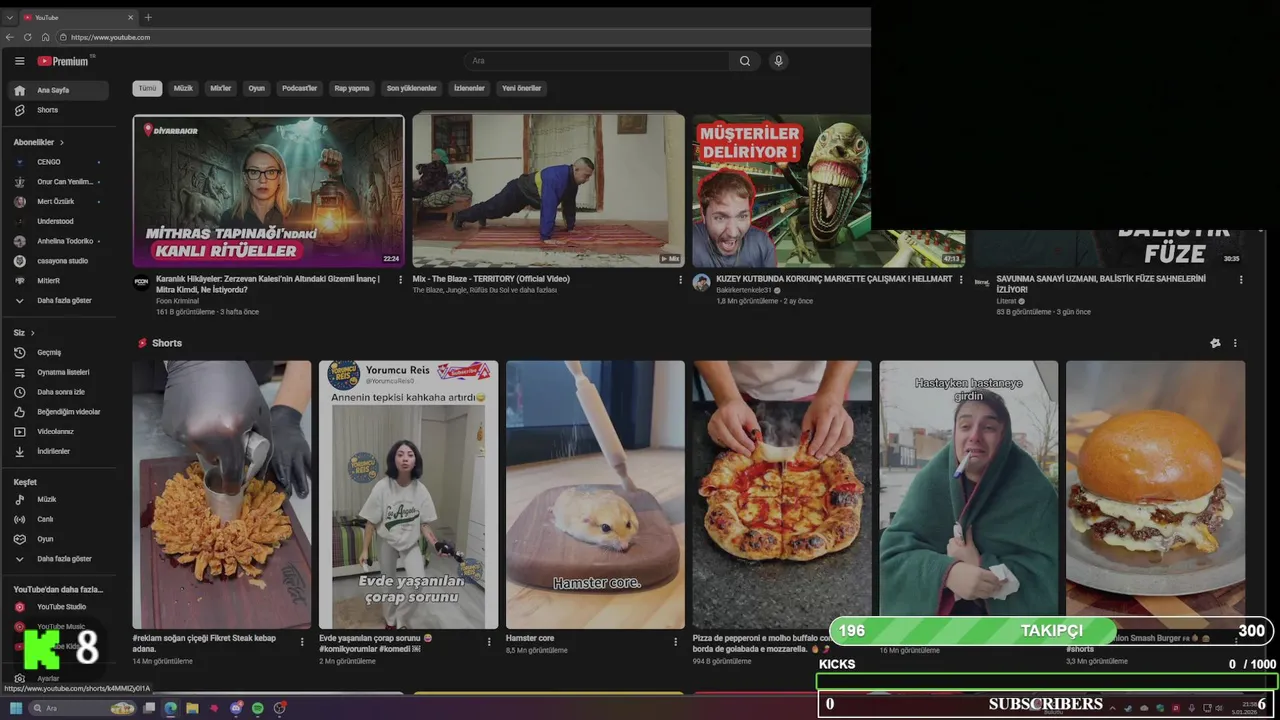Go back with the browser back arrow
This screenshot has height=720, width=1280.
click(10, 37)
